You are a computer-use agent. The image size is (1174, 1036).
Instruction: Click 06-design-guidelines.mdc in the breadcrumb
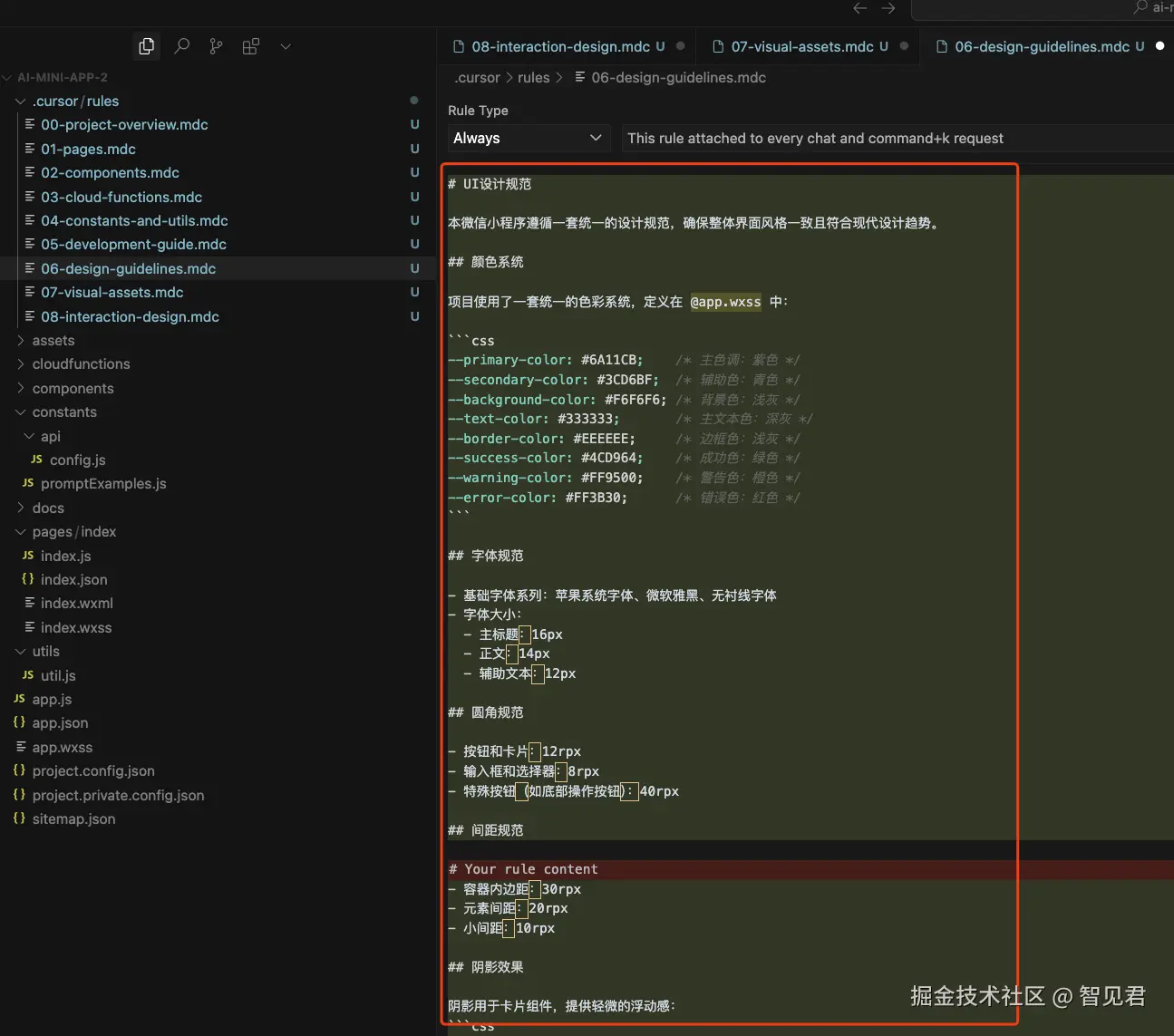[x=678, y=78]
